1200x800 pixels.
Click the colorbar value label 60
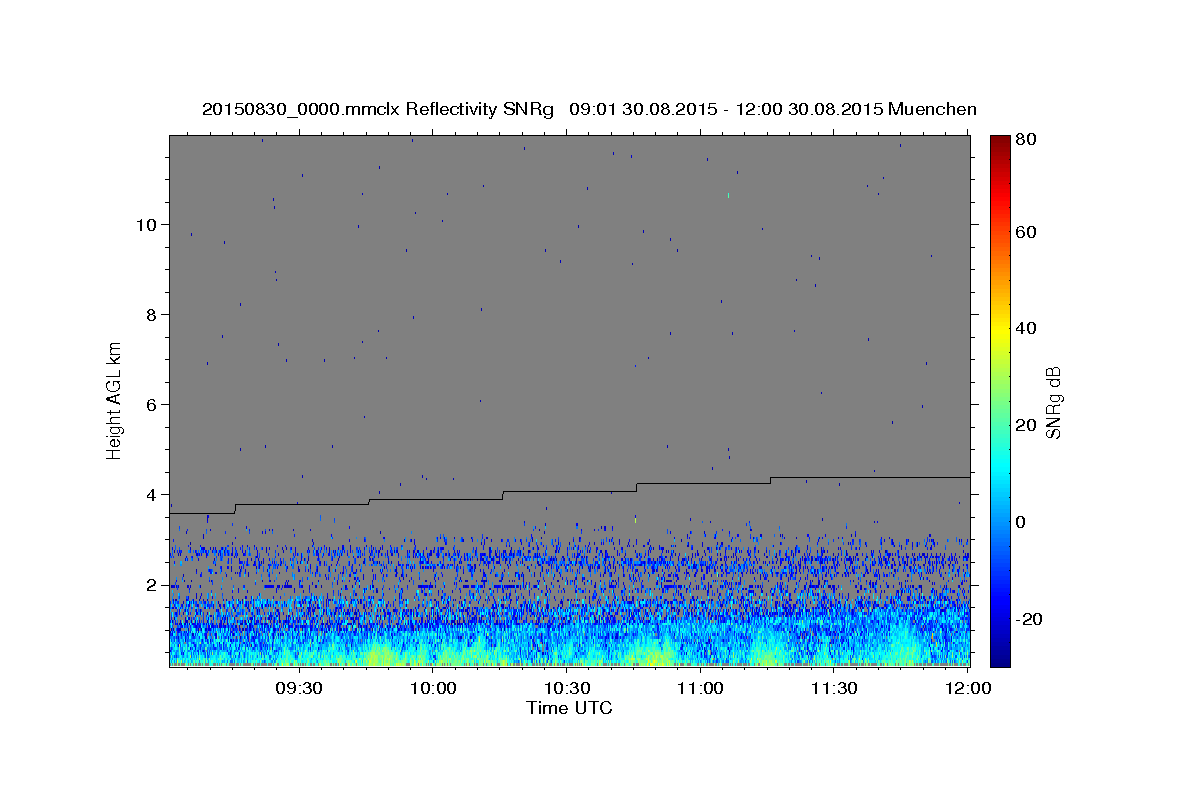[1028, 232]
